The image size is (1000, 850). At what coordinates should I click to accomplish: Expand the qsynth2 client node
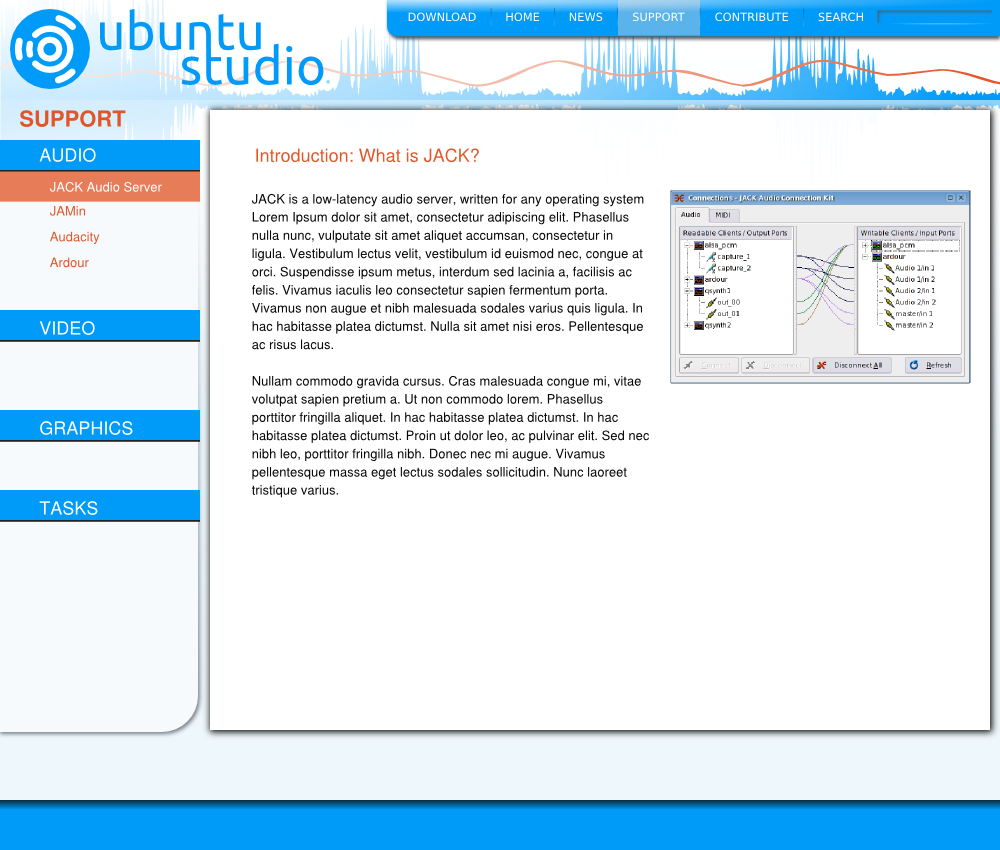pos(688,326)
